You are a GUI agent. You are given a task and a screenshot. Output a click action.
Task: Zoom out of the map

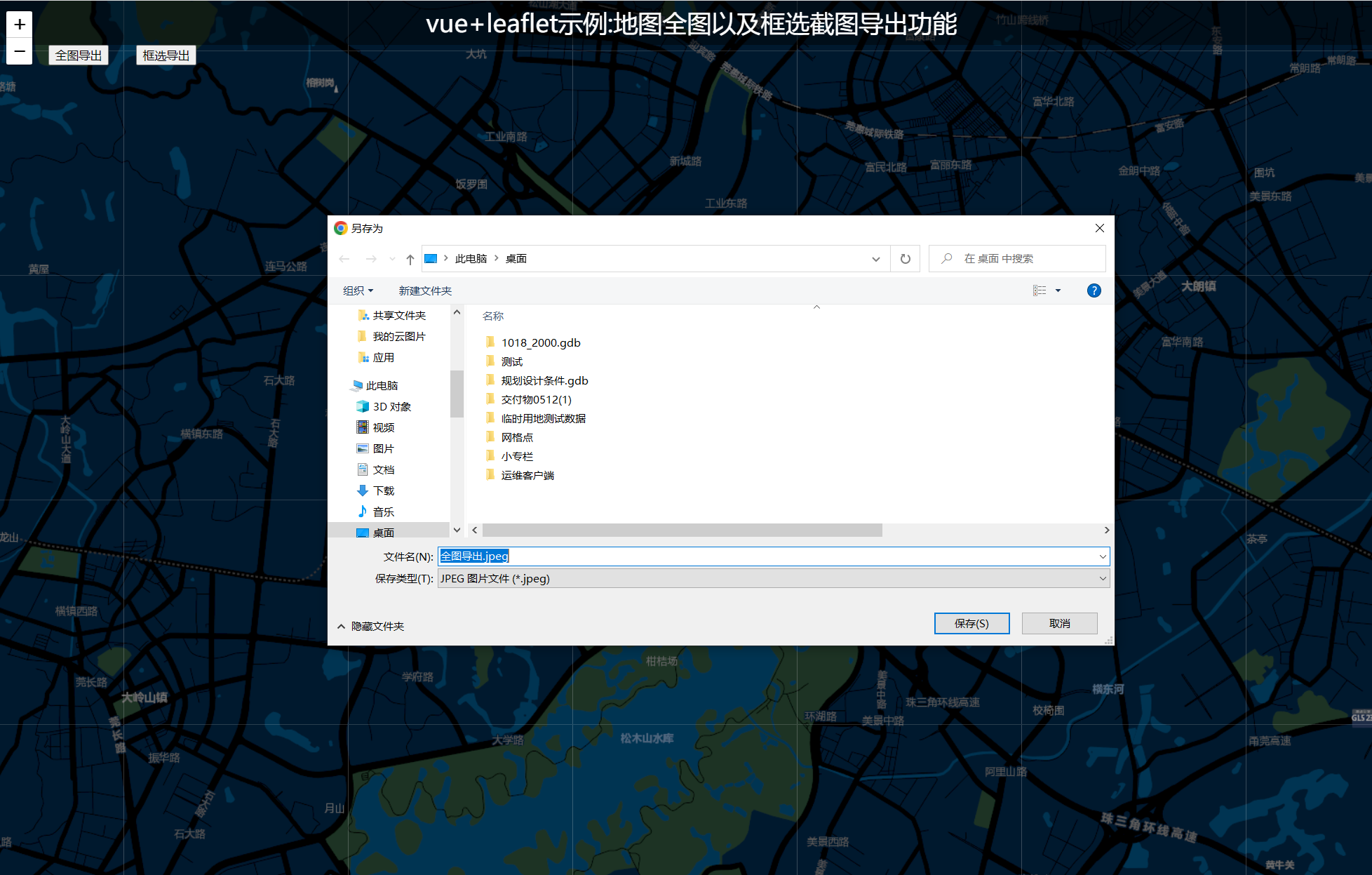click(x=19, y=51)
